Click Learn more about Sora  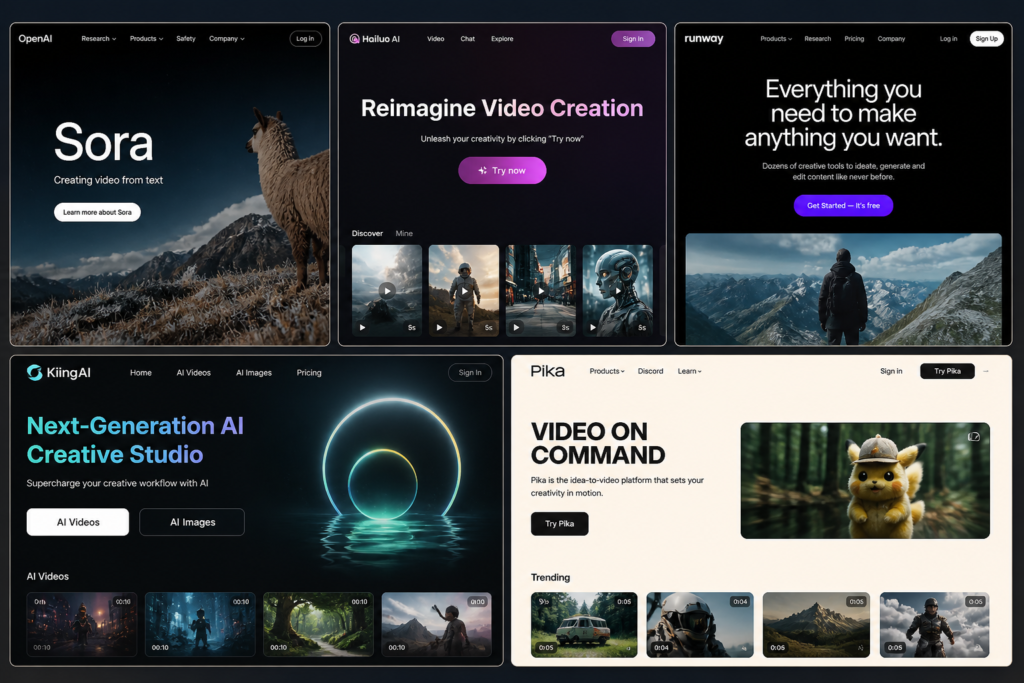97,212
